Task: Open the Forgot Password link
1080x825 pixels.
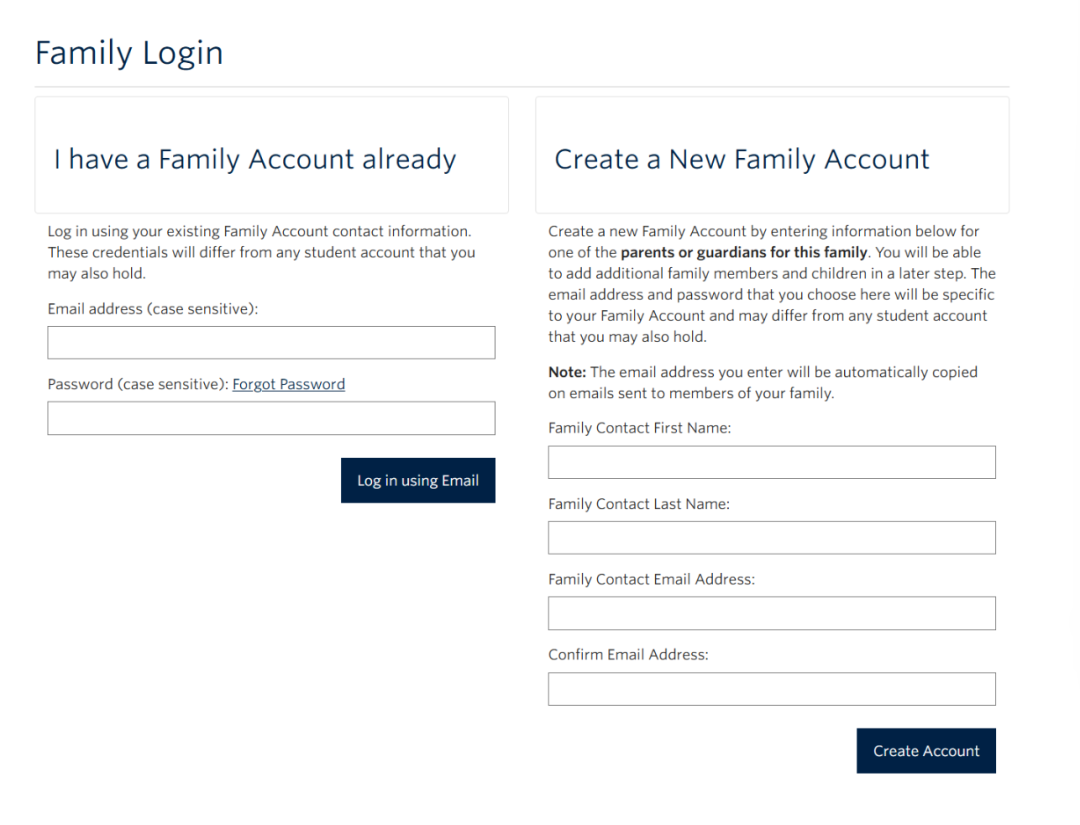Action: click(288, 384)
